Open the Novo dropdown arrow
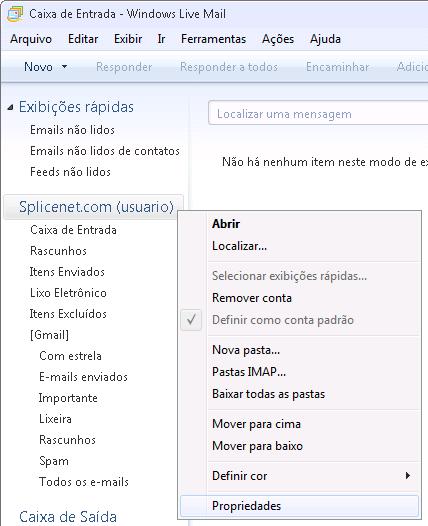Viewport: 428px width, 526px height. (x=64, y=66)
